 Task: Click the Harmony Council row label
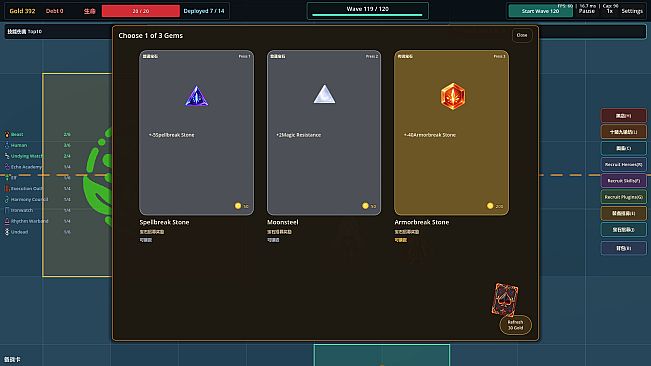click(29, 199)
